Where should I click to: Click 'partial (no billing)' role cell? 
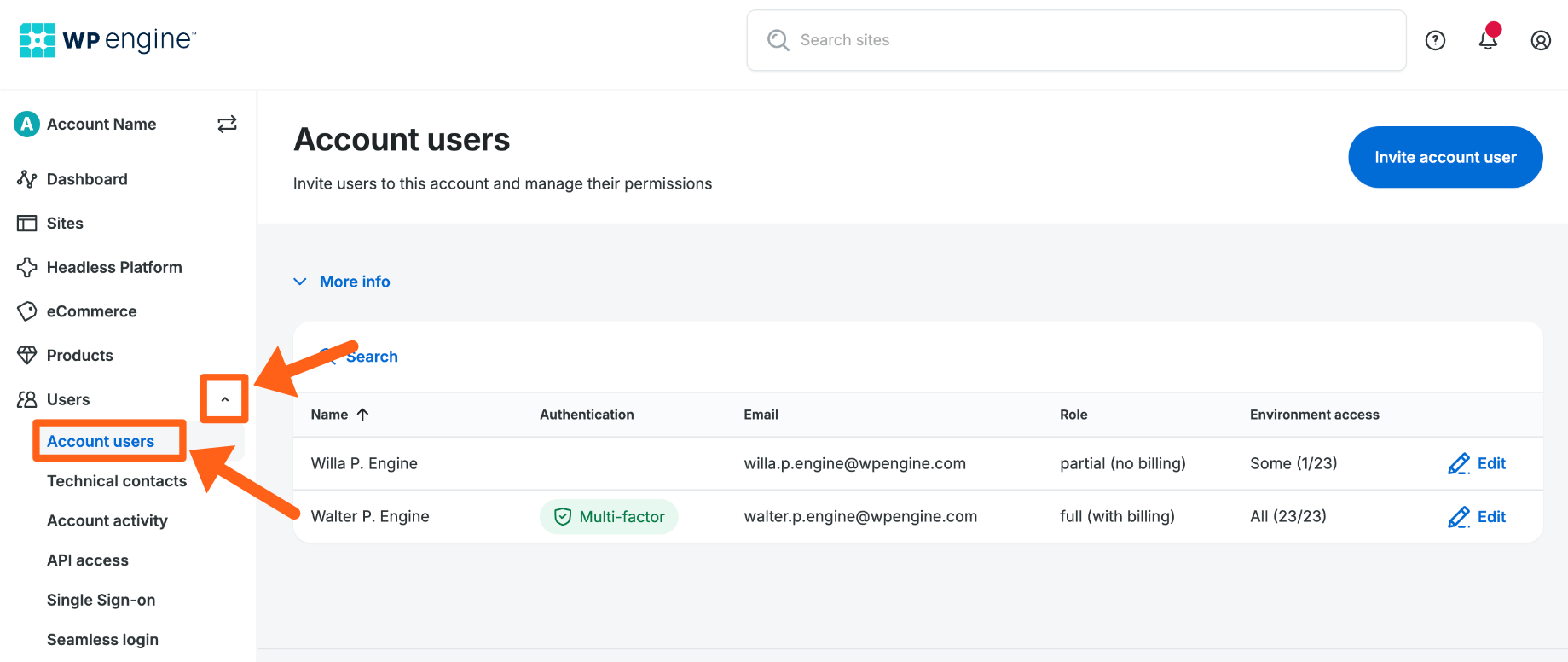[1123, 464]
